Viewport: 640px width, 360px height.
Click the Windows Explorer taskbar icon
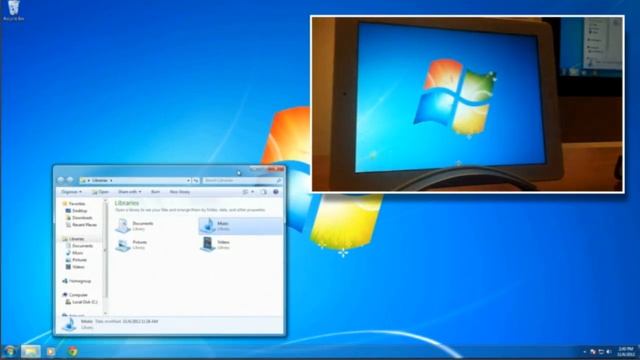tap(31, 351)
